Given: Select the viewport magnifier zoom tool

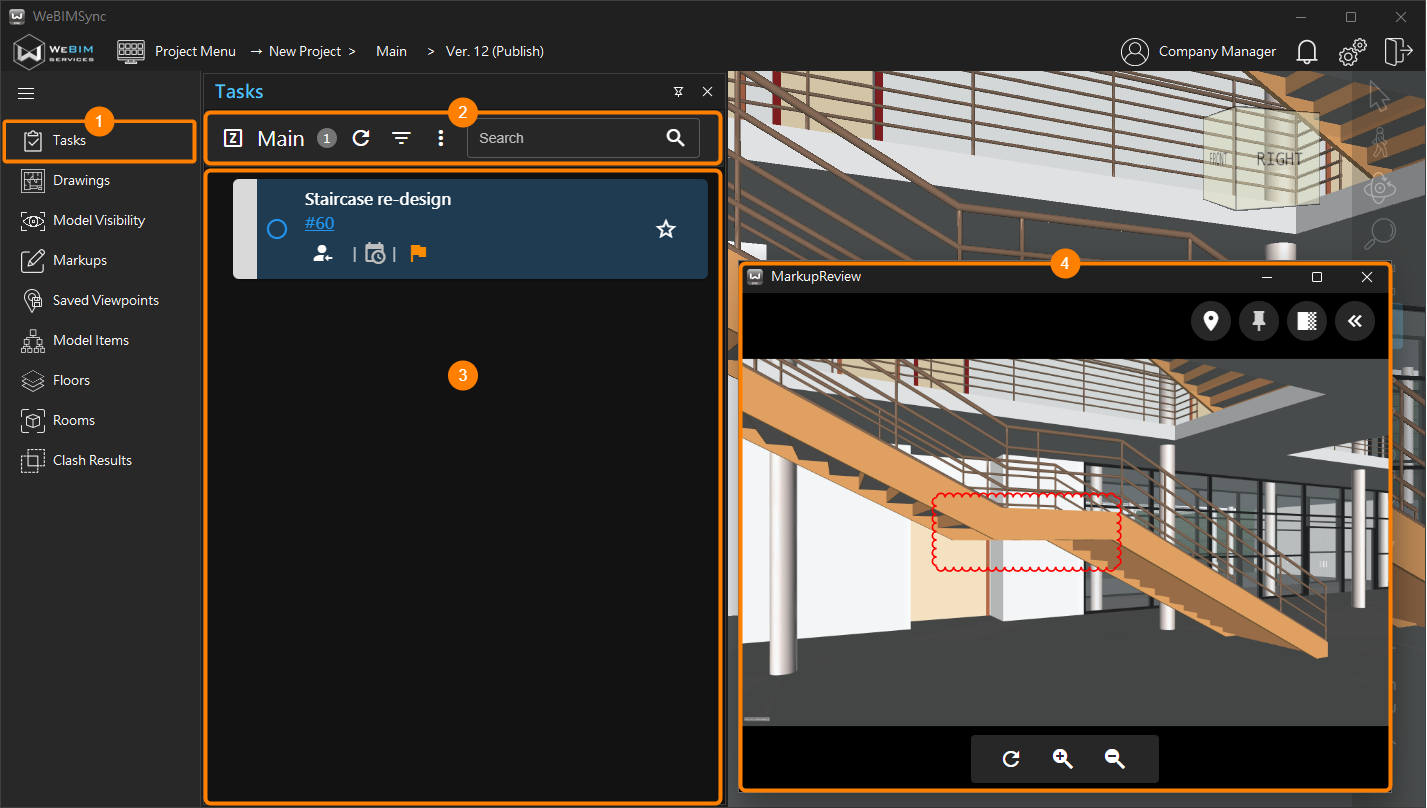Looking at the screenshot, I should tap(1380, 232).
